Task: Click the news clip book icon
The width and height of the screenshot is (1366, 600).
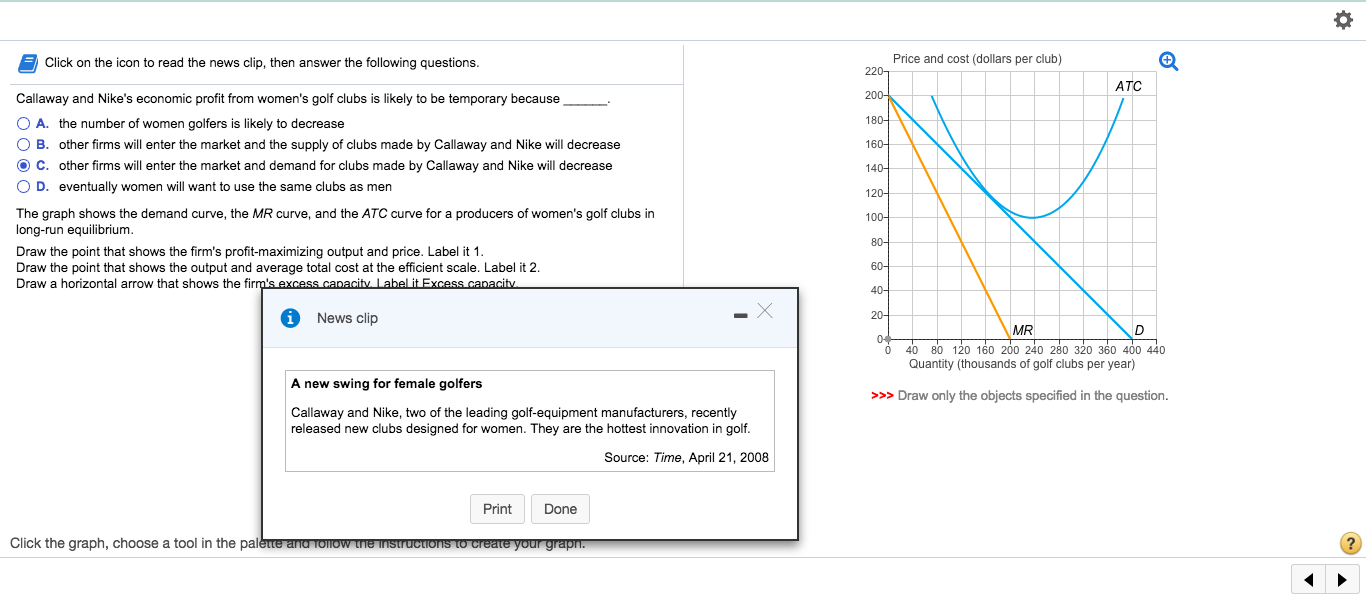Action: [27, 63]
